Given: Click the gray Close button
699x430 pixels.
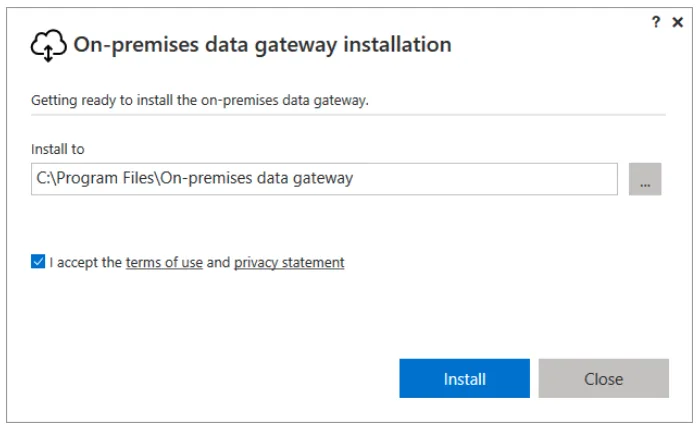Looking at the screenshot, I should point(604,378).
